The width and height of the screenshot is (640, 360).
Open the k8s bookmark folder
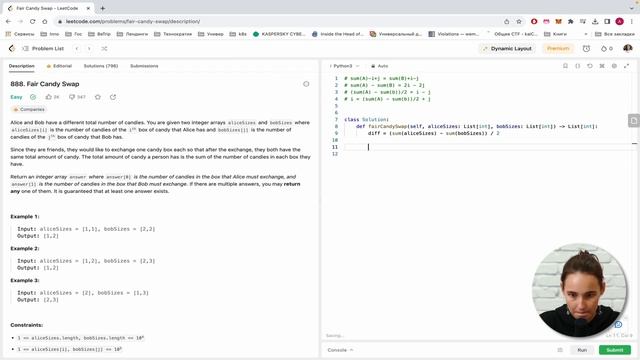238,34
